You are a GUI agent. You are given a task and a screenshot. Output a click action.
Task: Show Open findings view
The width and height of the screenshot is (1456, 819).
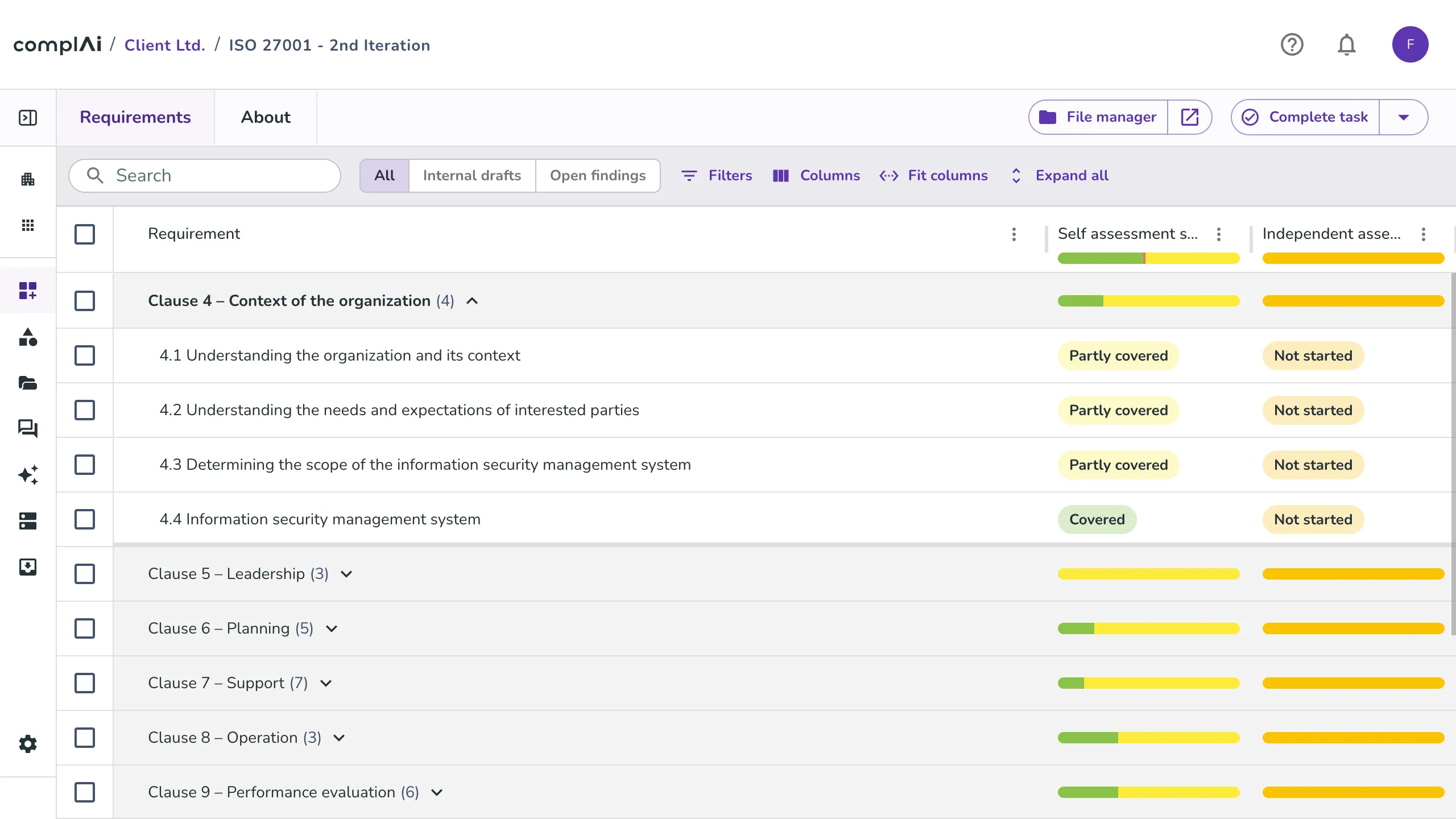point(598,176)
